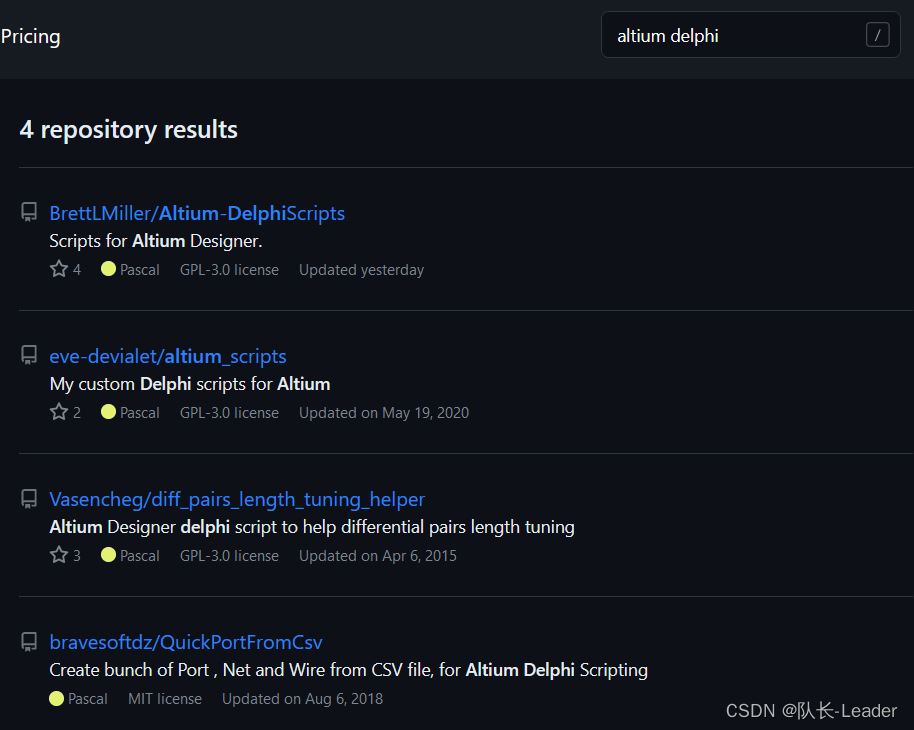Click the search field containing 'altium delphi'
This screenshot has width=914, height=730.
[x=730, y=36]
